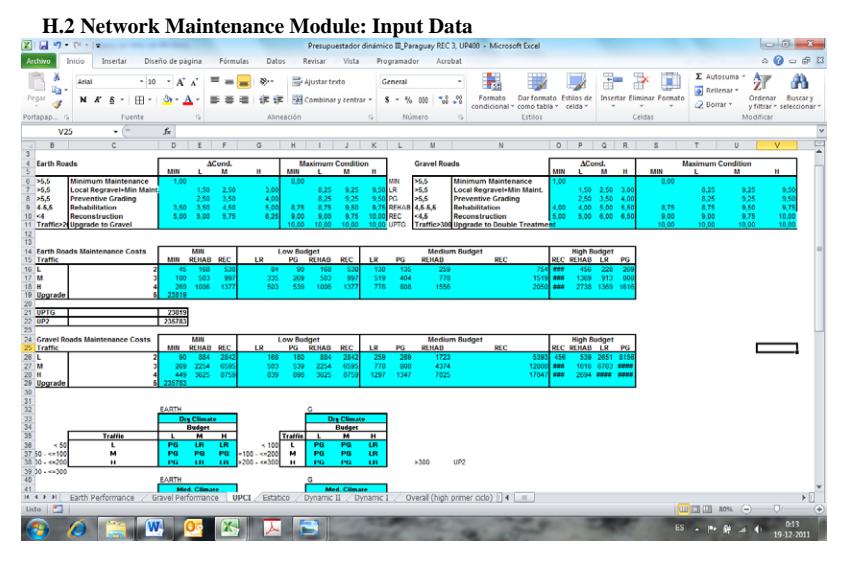Cut selection with the scissors icon

click(x=56, y=77)
